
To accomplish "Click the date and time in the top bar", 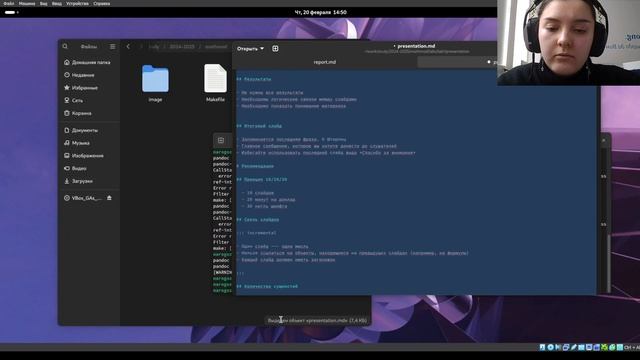I will pyautogui.click(x=320, y=12).
